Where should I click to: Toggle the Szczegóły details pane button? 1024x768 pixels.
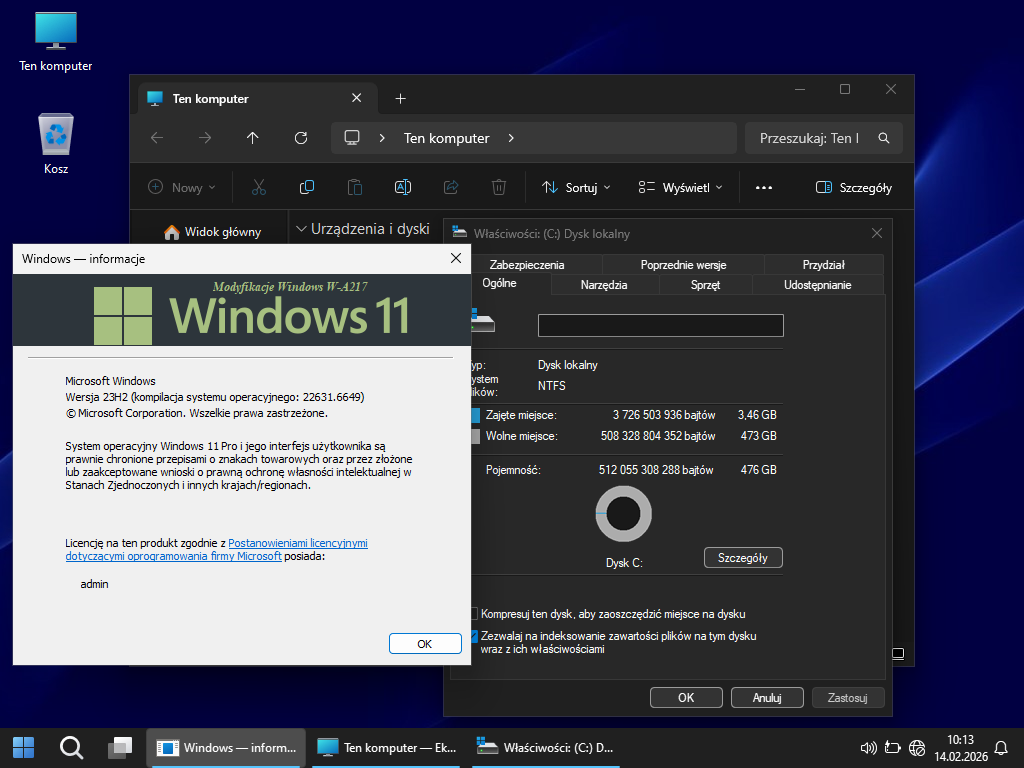tap(853, 187)
